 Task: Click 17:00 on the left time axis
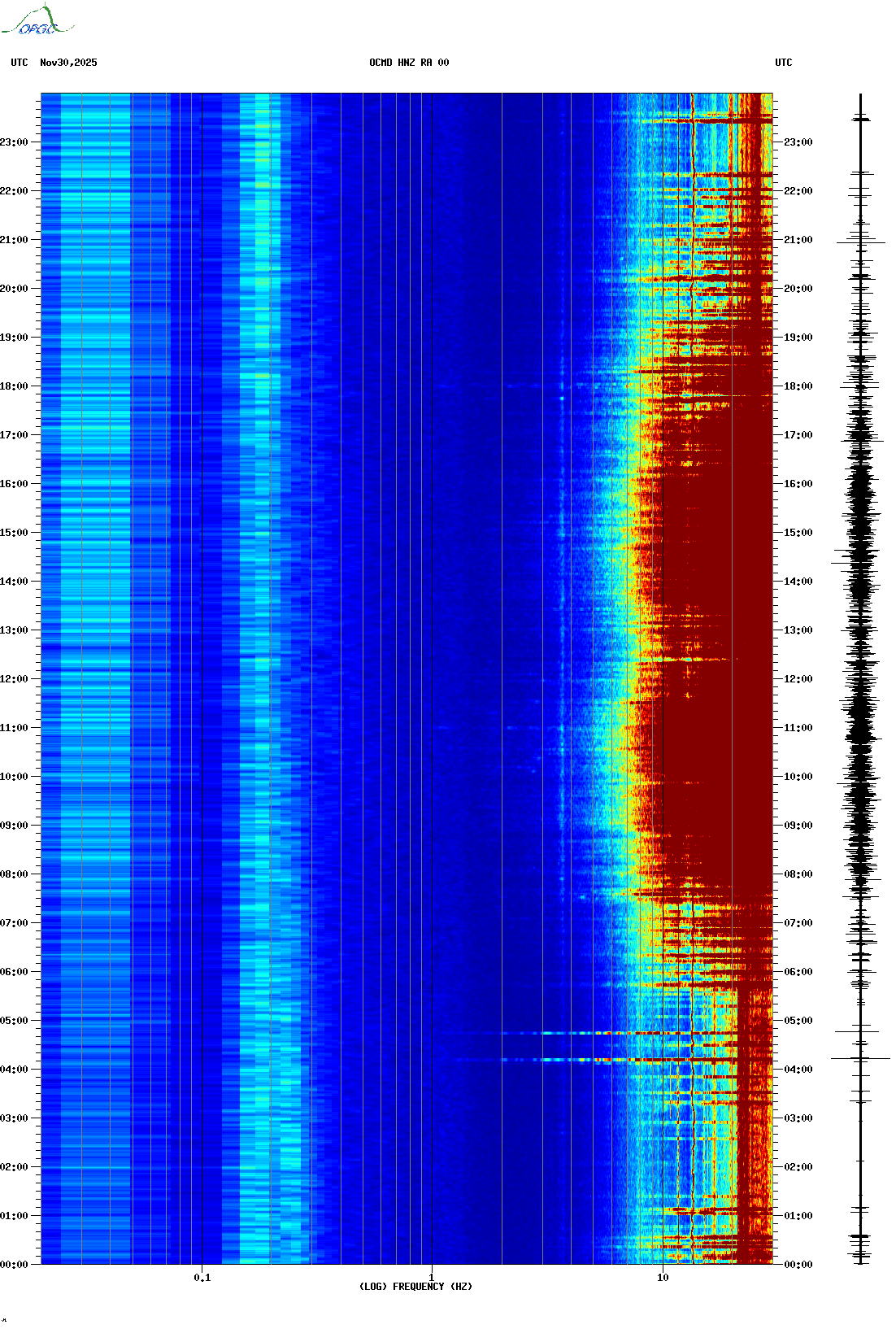click(x=14, y=435)
